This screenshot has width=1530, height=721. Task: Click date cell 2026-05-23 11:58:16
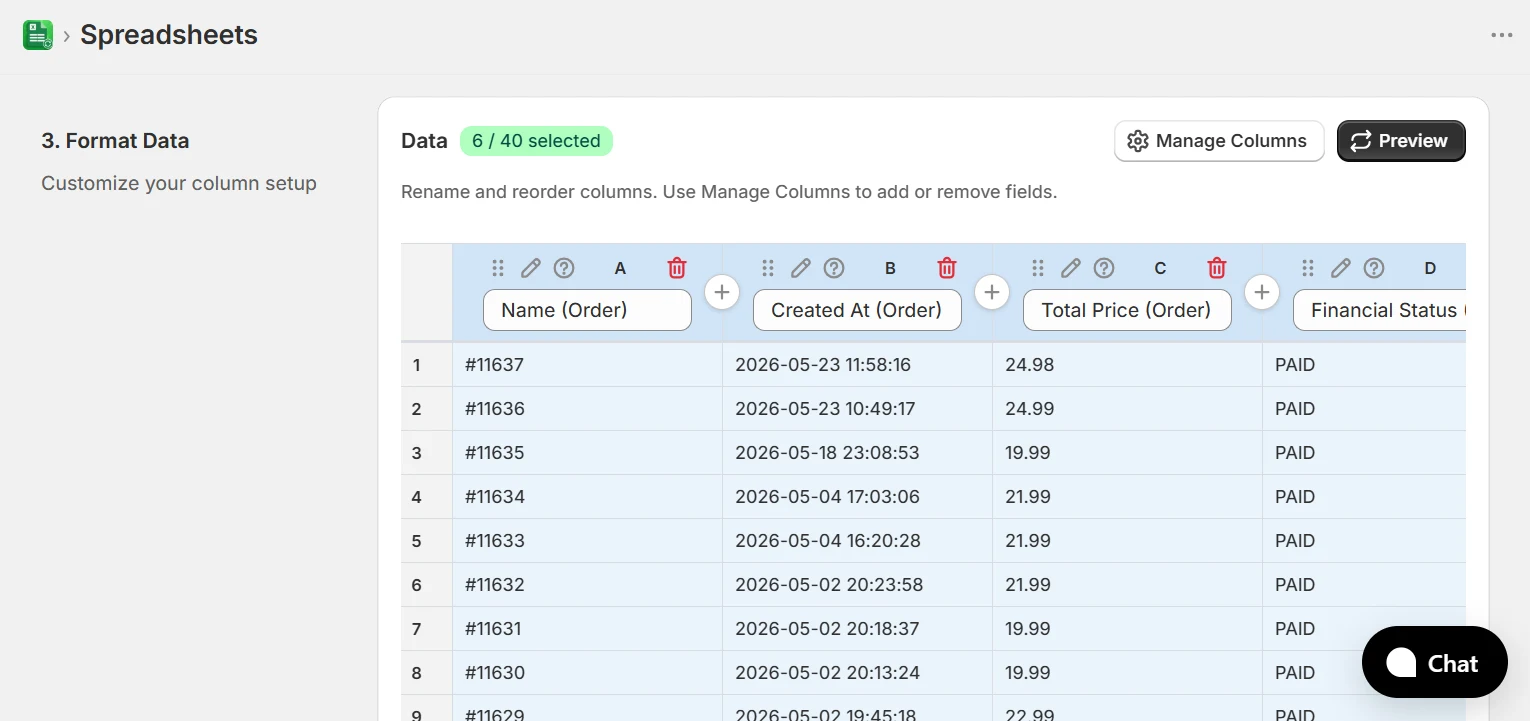coord(857,365)
